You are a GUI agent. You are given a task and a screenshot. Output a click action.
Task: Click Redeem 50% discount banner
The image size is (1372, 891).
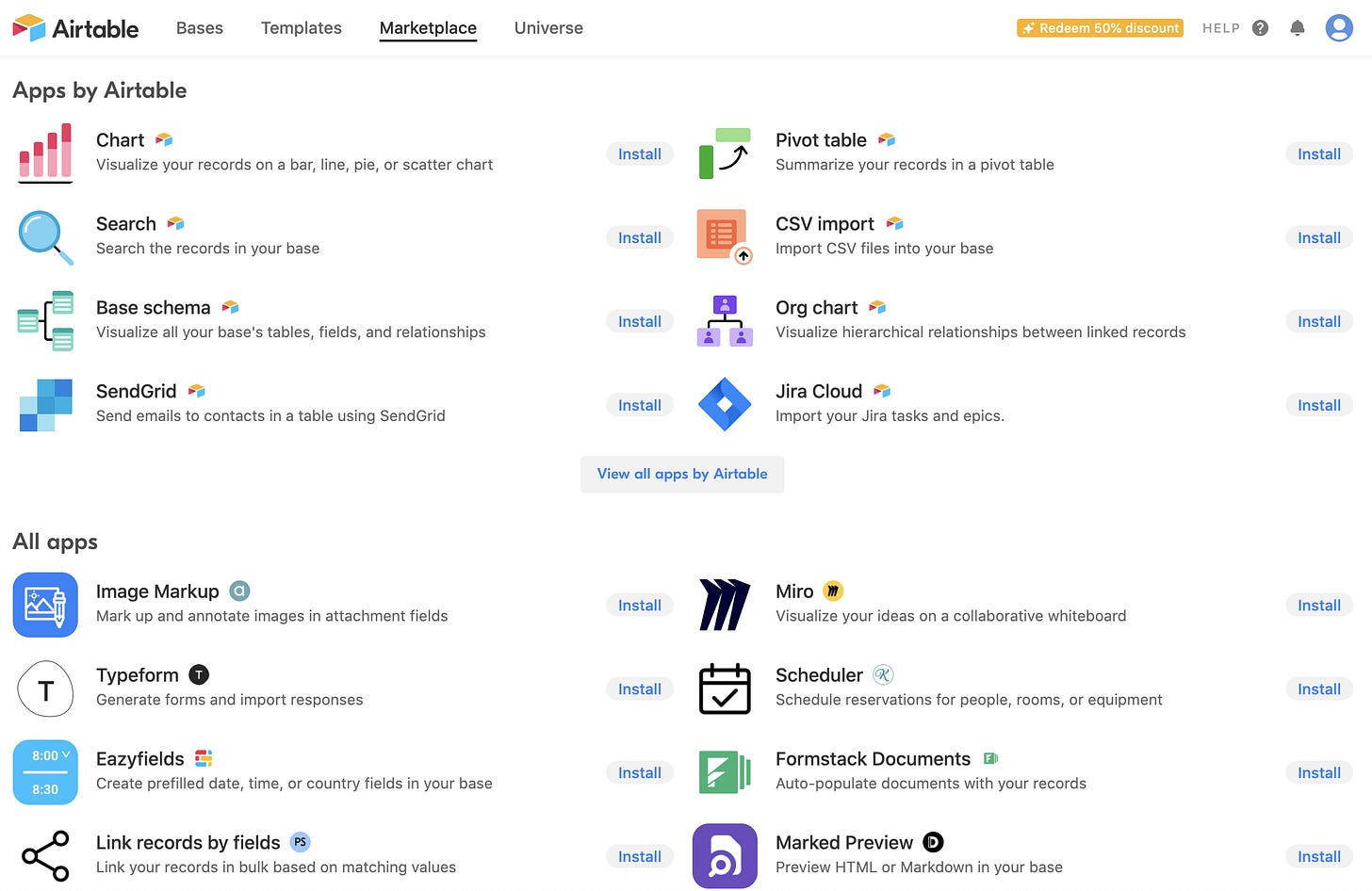pyautogui.click(x=1100, y=28)
